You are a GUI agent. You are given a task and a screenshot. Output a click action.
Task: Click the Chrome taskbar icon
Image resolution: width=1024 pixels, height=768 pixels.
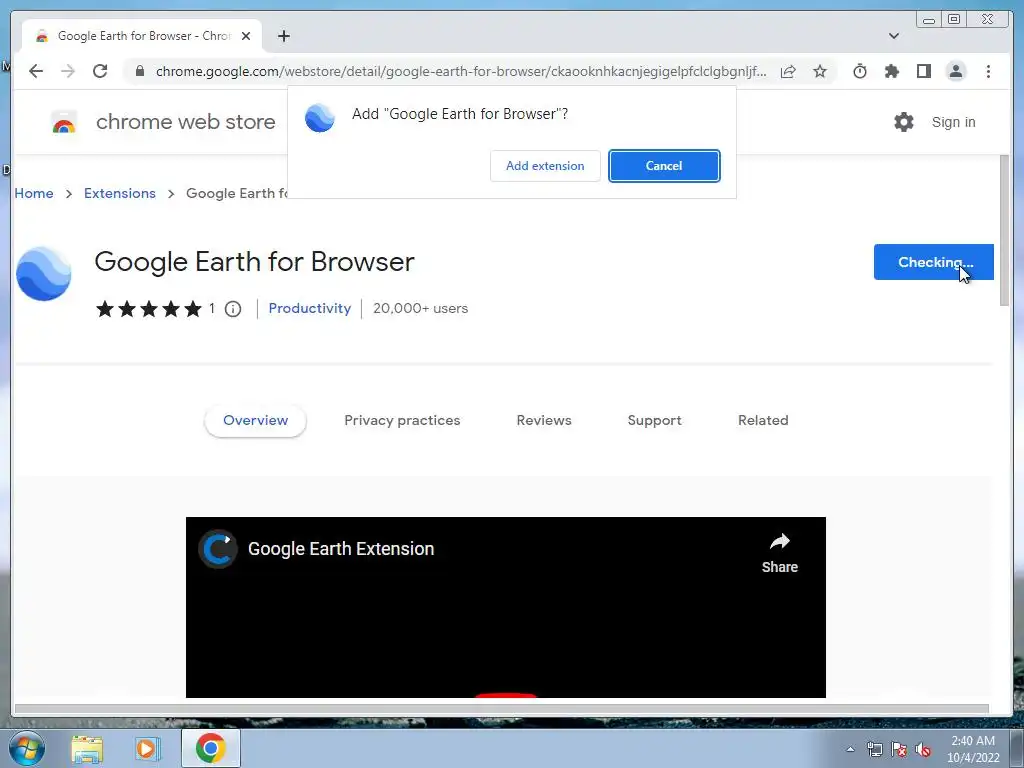tap(210, 748)
